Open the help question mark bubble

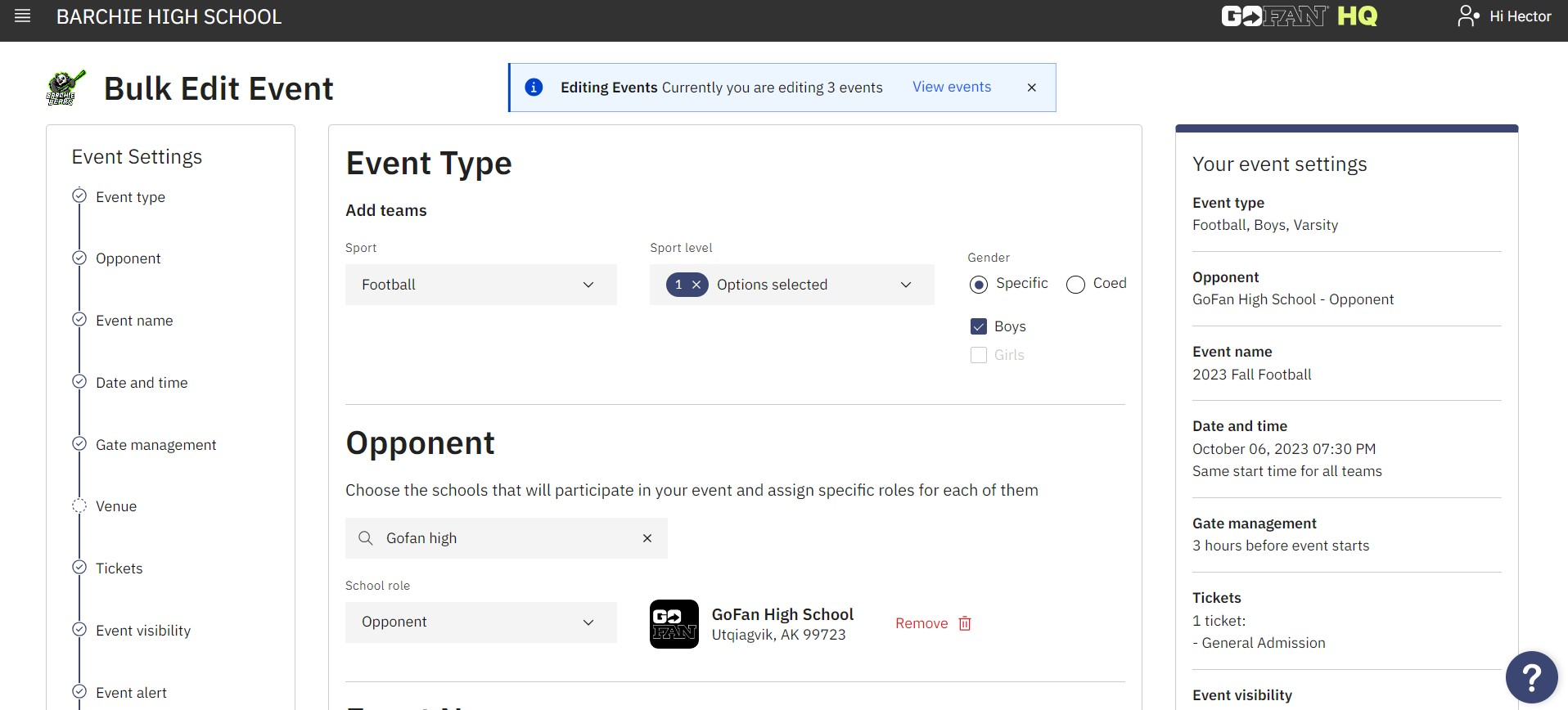[x=1531, y=677]
